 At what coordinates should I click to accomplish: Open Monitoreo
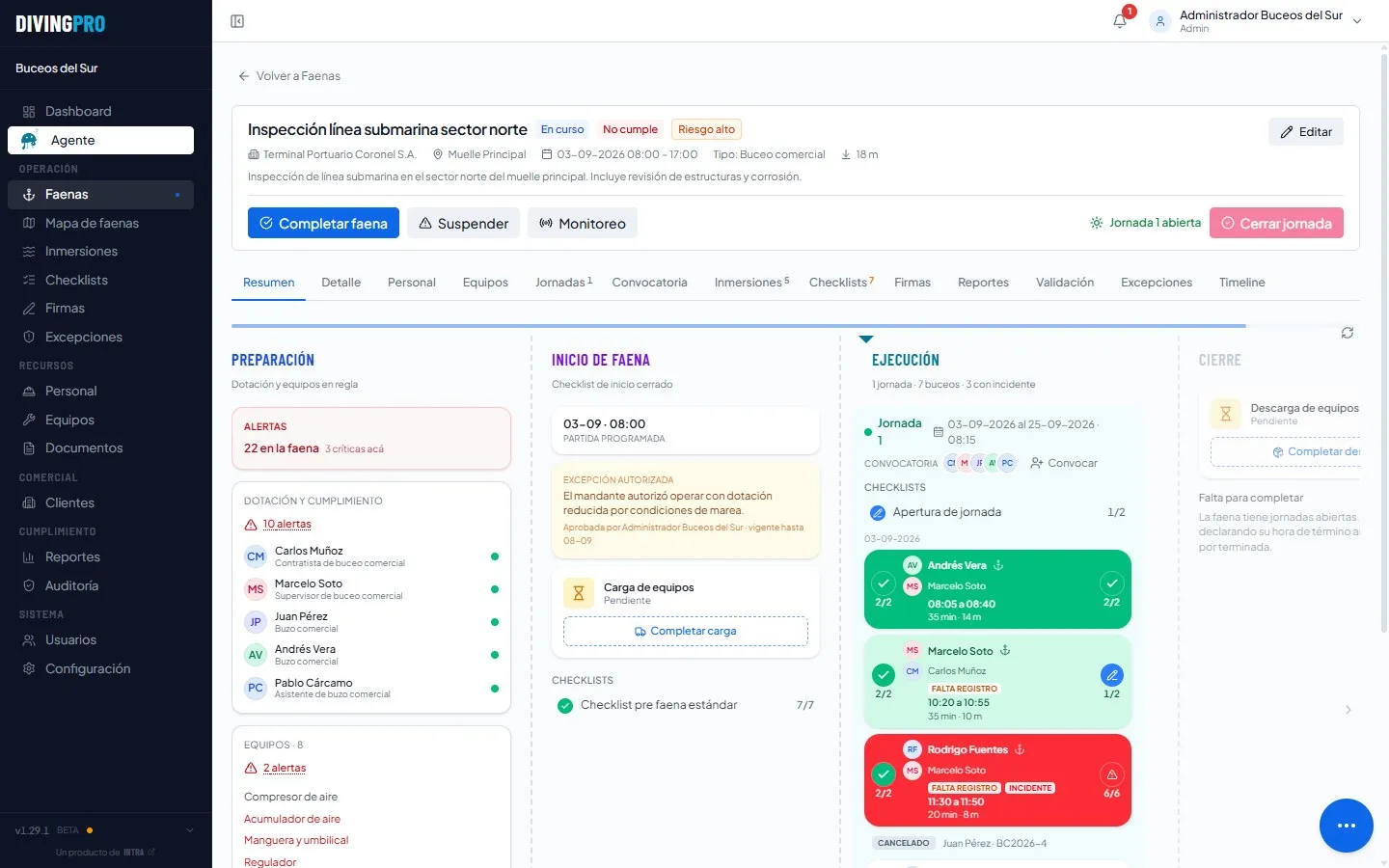tap(583, 223)
